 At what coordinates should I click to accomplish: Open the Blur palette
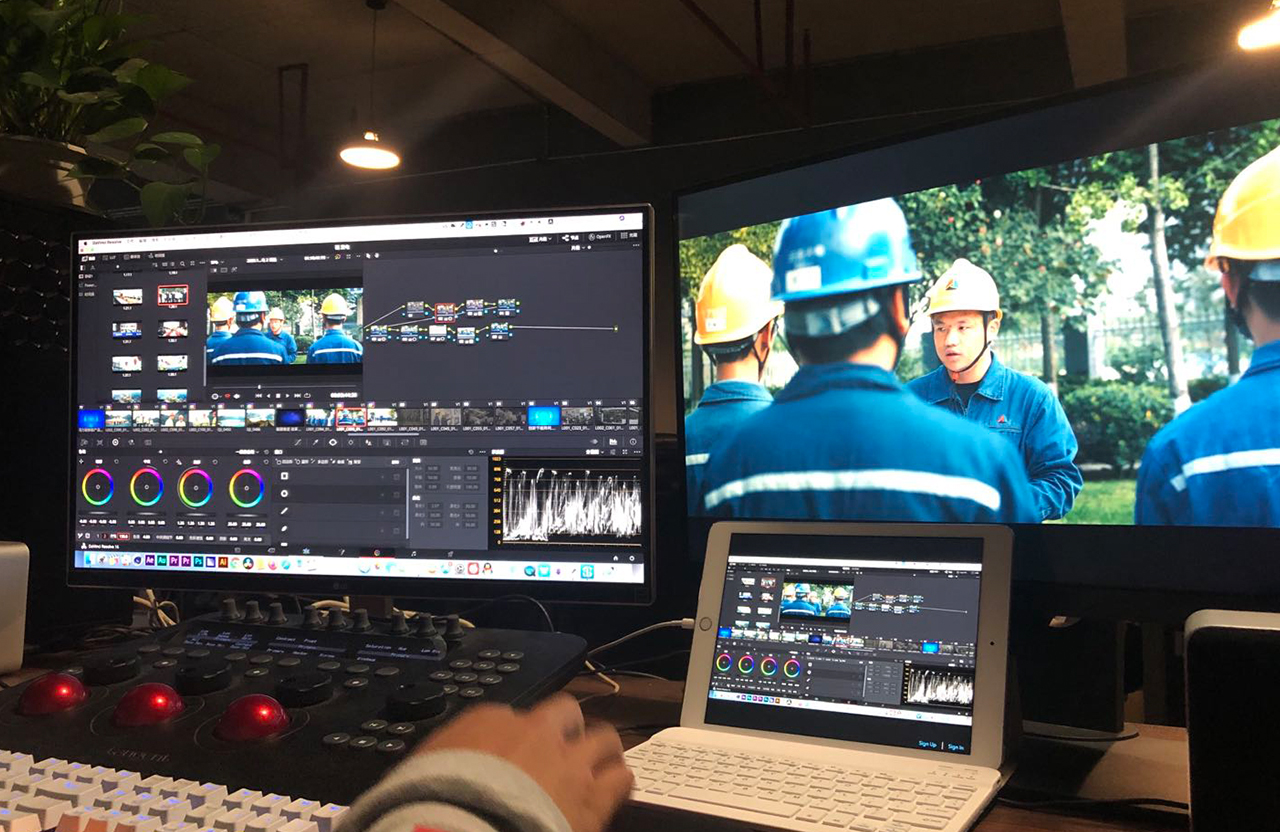click(x=367, y=442)
